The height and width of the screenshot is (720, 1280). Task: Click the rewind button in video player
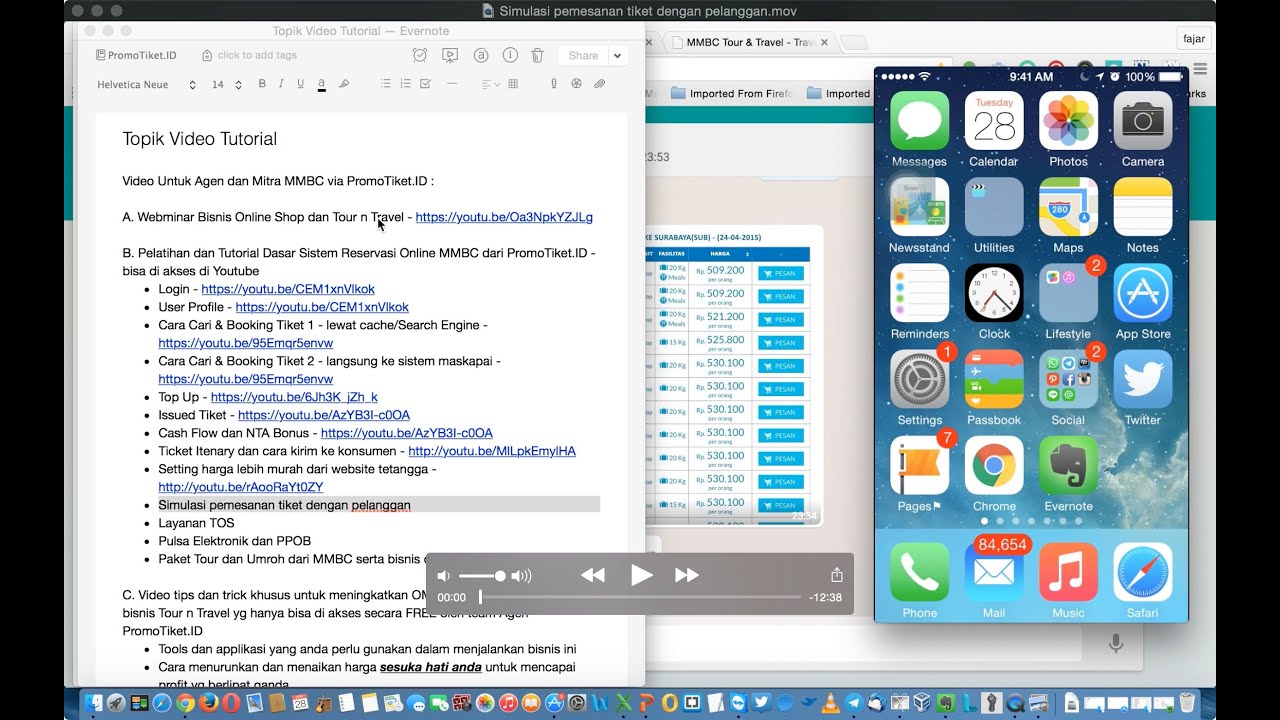(x=593, y=575)
